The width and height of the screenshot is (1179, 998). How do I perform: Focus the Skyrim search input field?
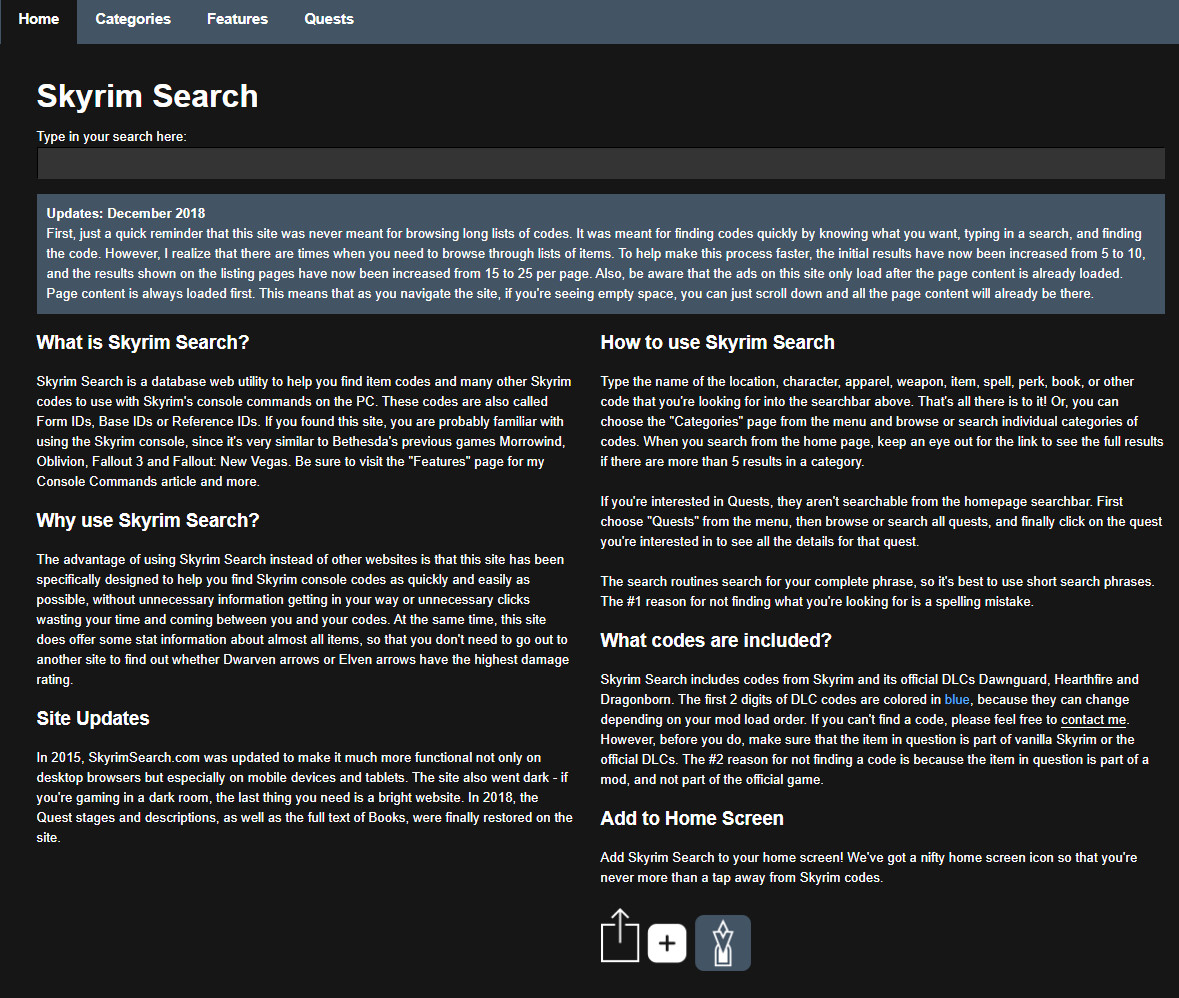tap(601, 163)
